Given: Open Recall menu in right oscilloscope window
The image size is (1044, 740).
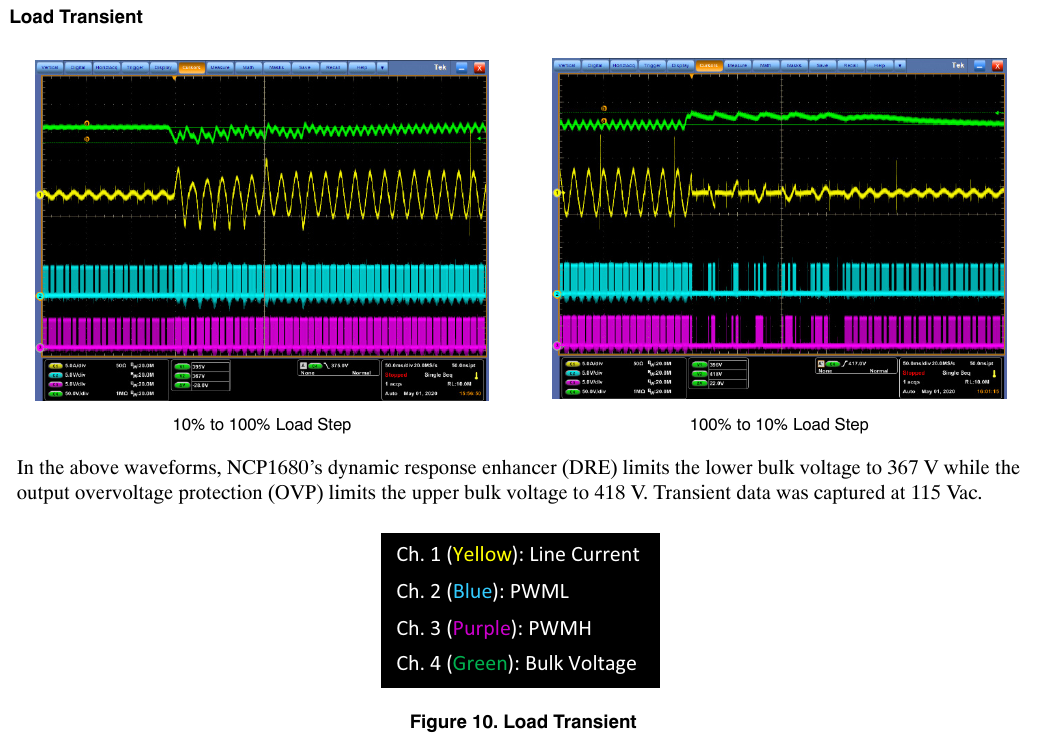Looking at the screenshot, I should [851, 65].
